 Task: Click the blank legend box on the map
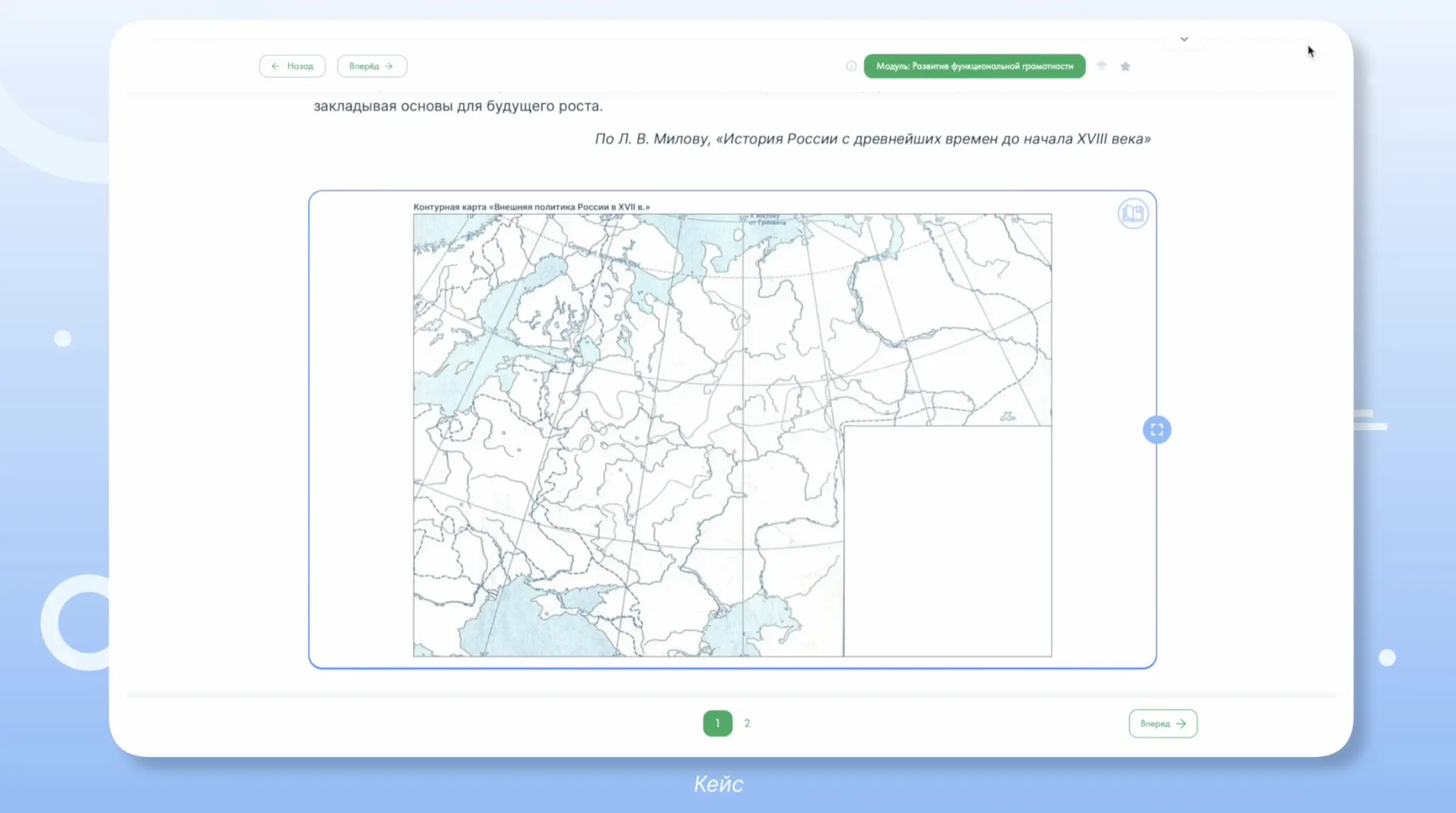947,540
